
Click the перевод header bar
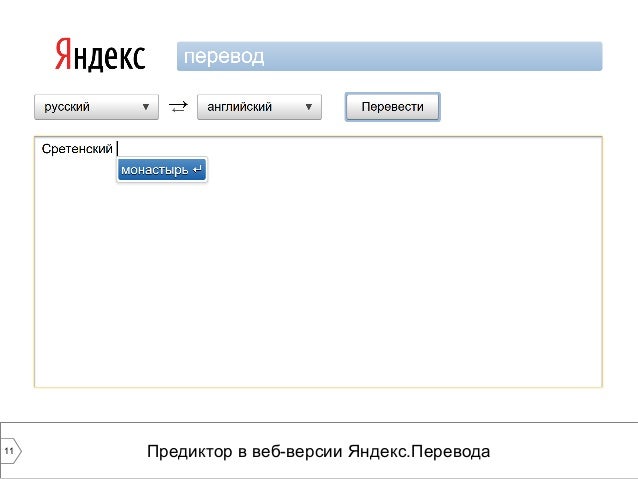(389, 56)
